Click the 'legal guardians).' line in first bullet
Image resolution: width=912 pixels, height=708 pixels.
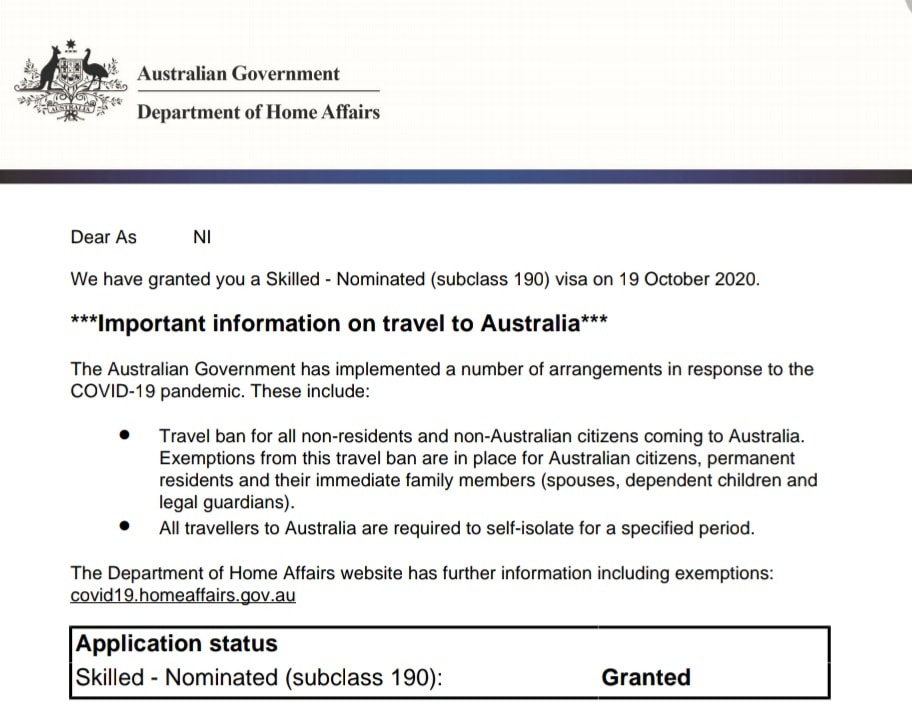tap(227, 502)
